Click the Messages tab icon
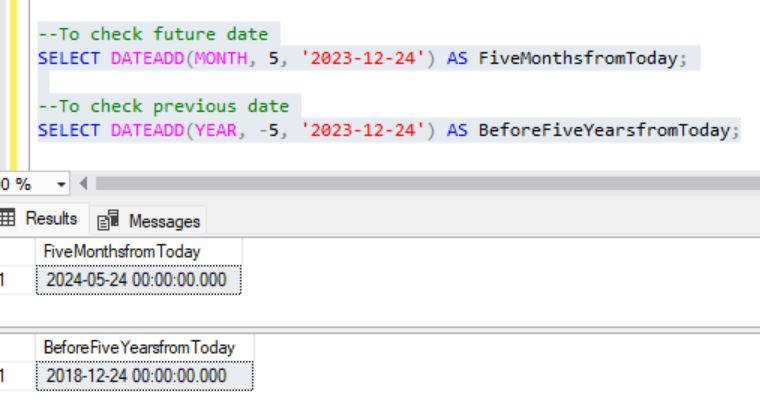The height and width of the screenshot is (406, 760). (109, 220)
